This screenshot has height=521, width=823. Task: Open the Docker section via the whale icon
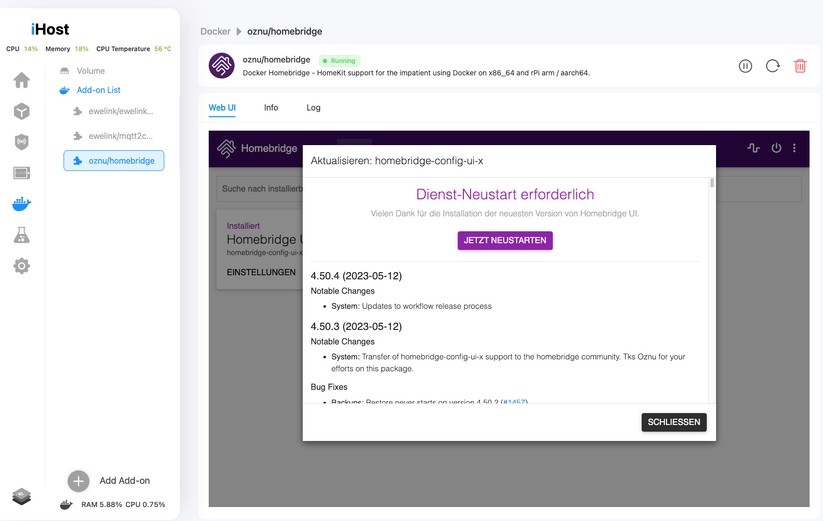click(x=21, y=204)
